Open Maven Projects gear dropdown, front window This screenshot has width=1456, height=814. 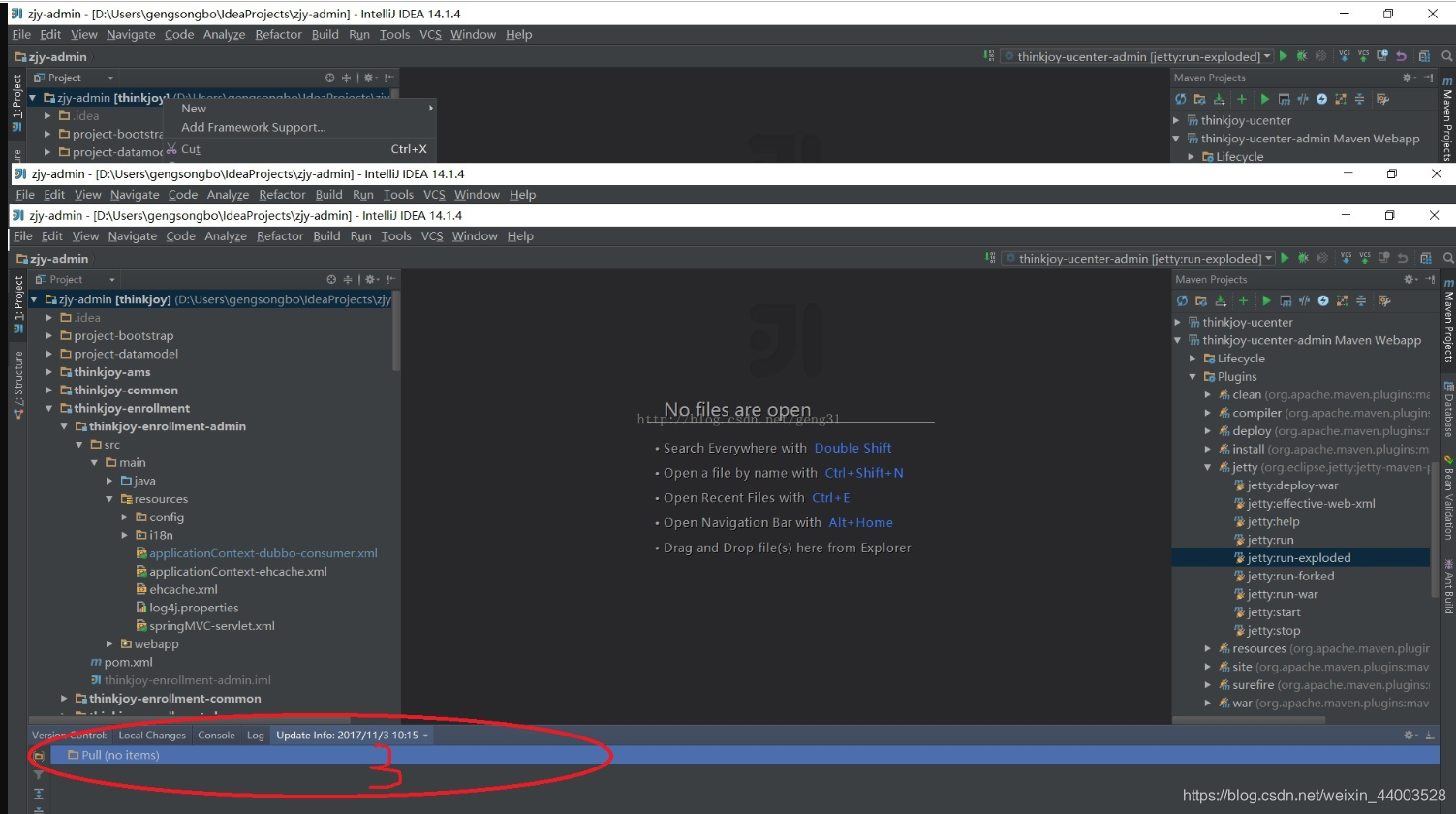(x=1410, y=279)
